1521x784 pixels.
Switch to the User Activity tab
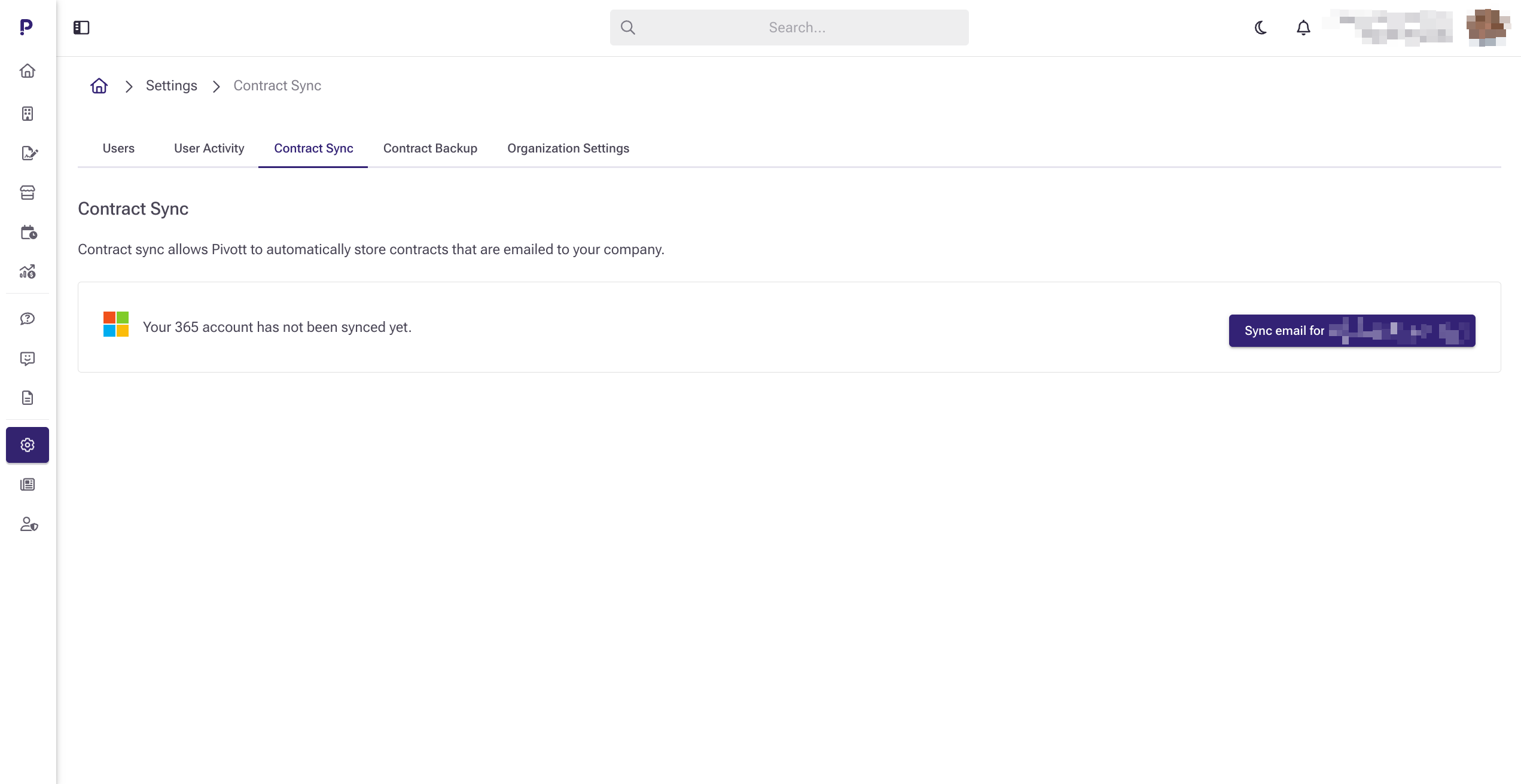209,148
